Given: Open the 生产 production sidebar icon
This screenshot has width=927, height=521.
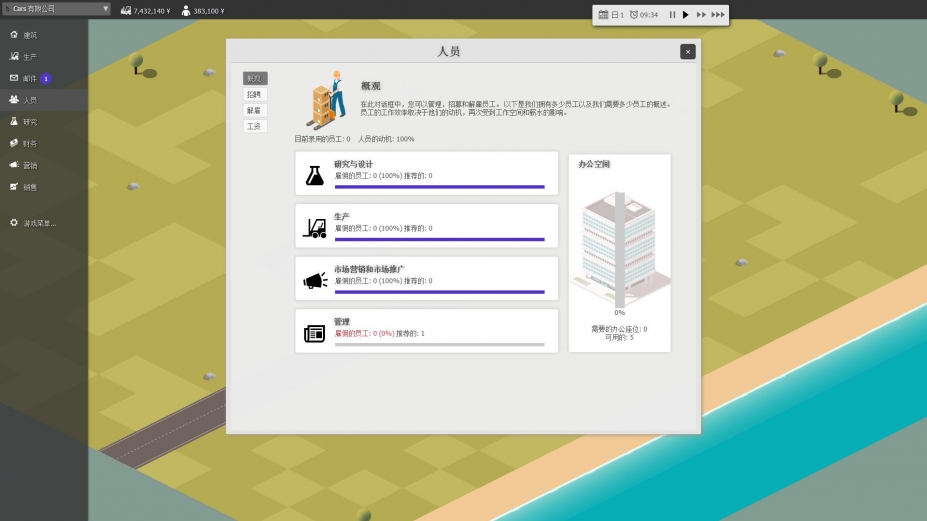Looking at the screenshot, I should [14, 56].
